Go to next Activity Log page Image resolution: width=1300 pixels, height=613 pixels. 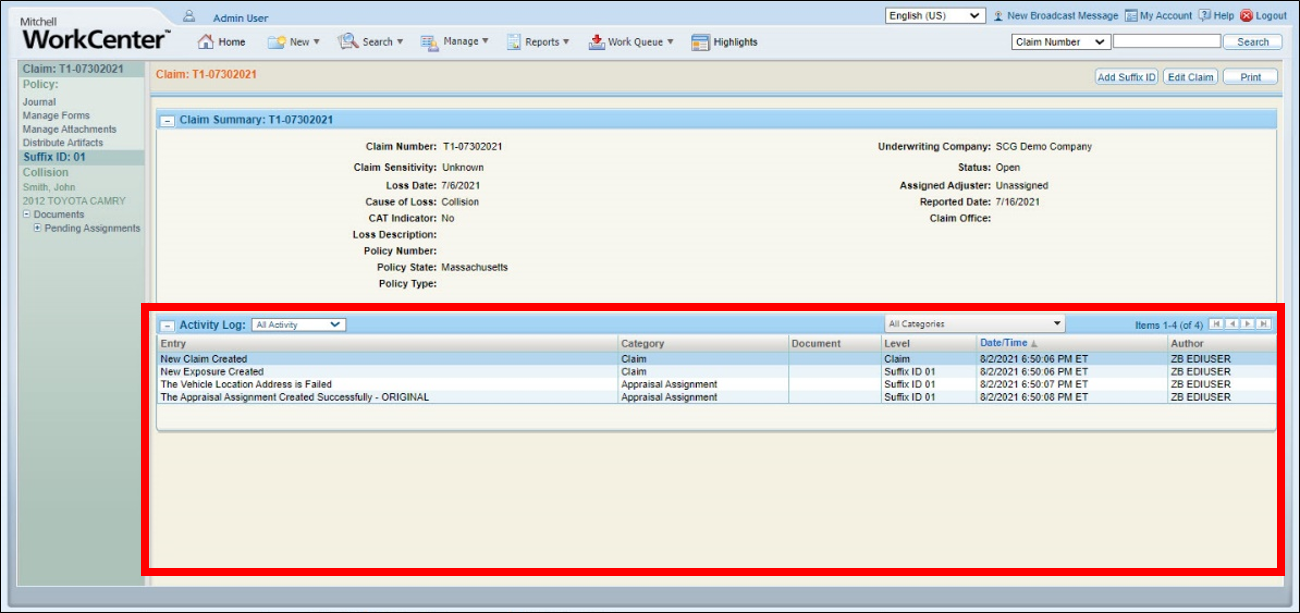pos(1248,324)
